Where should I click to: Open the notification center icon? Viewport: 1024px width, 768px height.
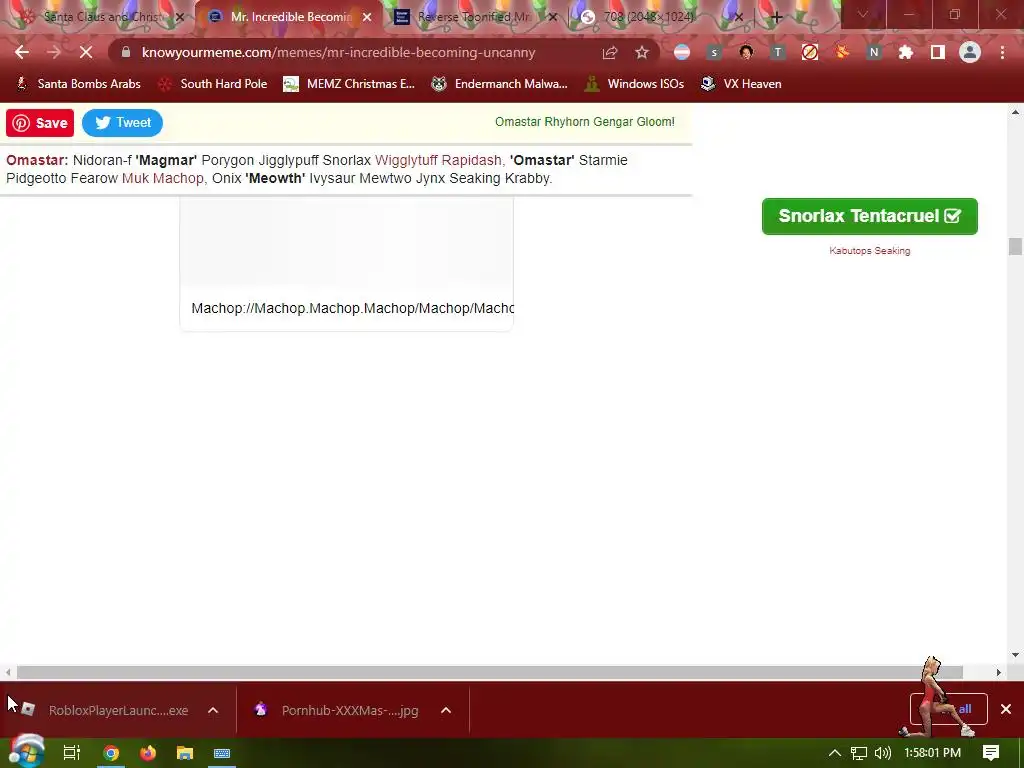point(991,753)
